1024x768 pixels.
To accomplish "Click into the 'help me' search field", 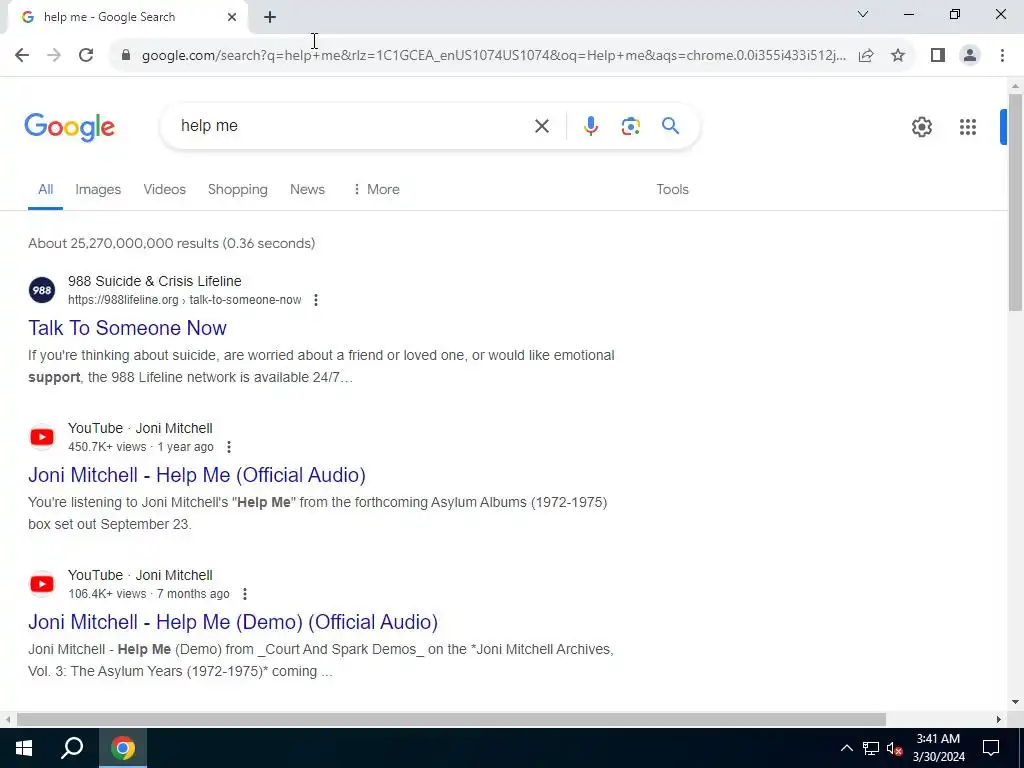I will (x=353, y=126).
